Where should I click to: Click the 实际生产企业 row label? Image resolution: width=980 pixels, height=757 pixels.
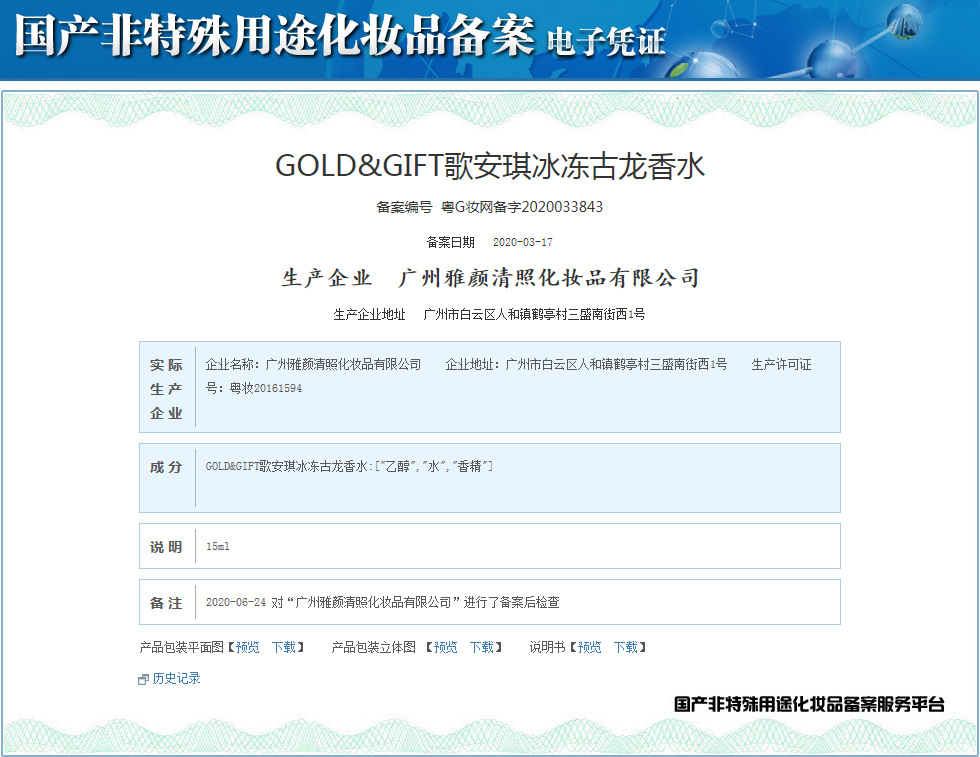(166, 389)
